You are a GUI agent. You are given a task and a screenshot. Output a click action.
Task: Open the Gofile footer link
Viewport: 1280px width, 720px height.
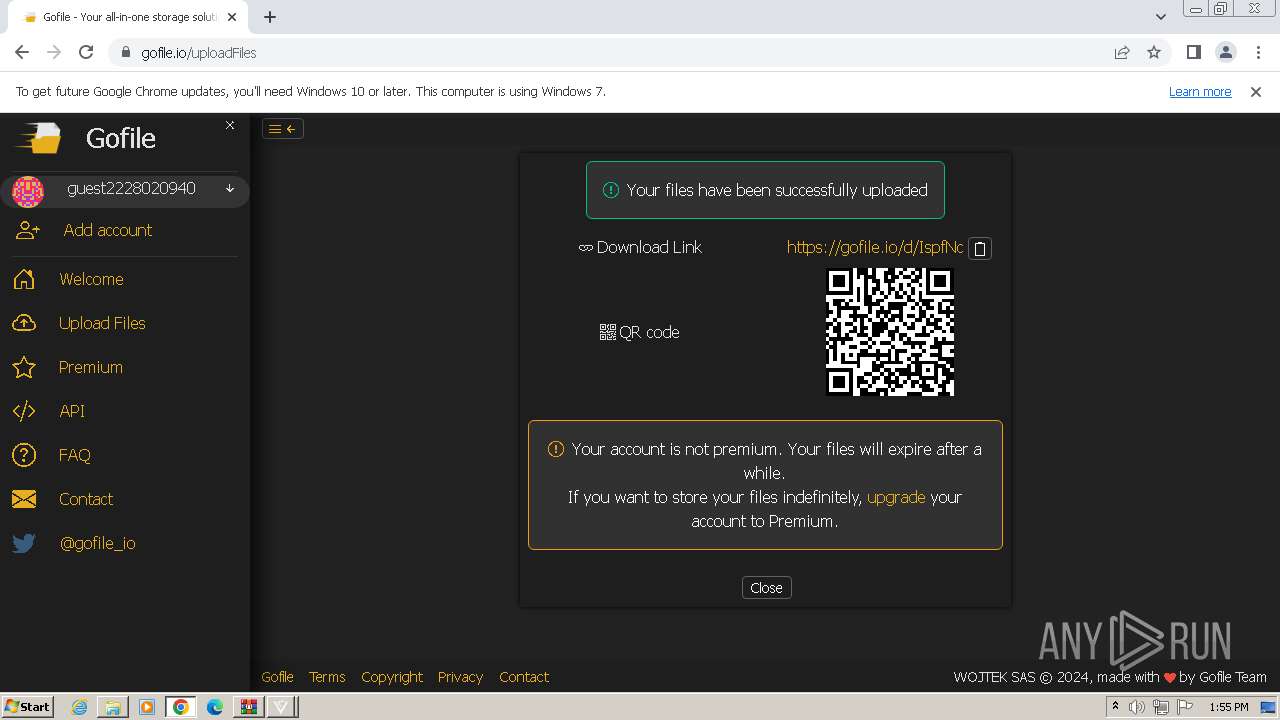pyautogui.click(x=277, y=677)
